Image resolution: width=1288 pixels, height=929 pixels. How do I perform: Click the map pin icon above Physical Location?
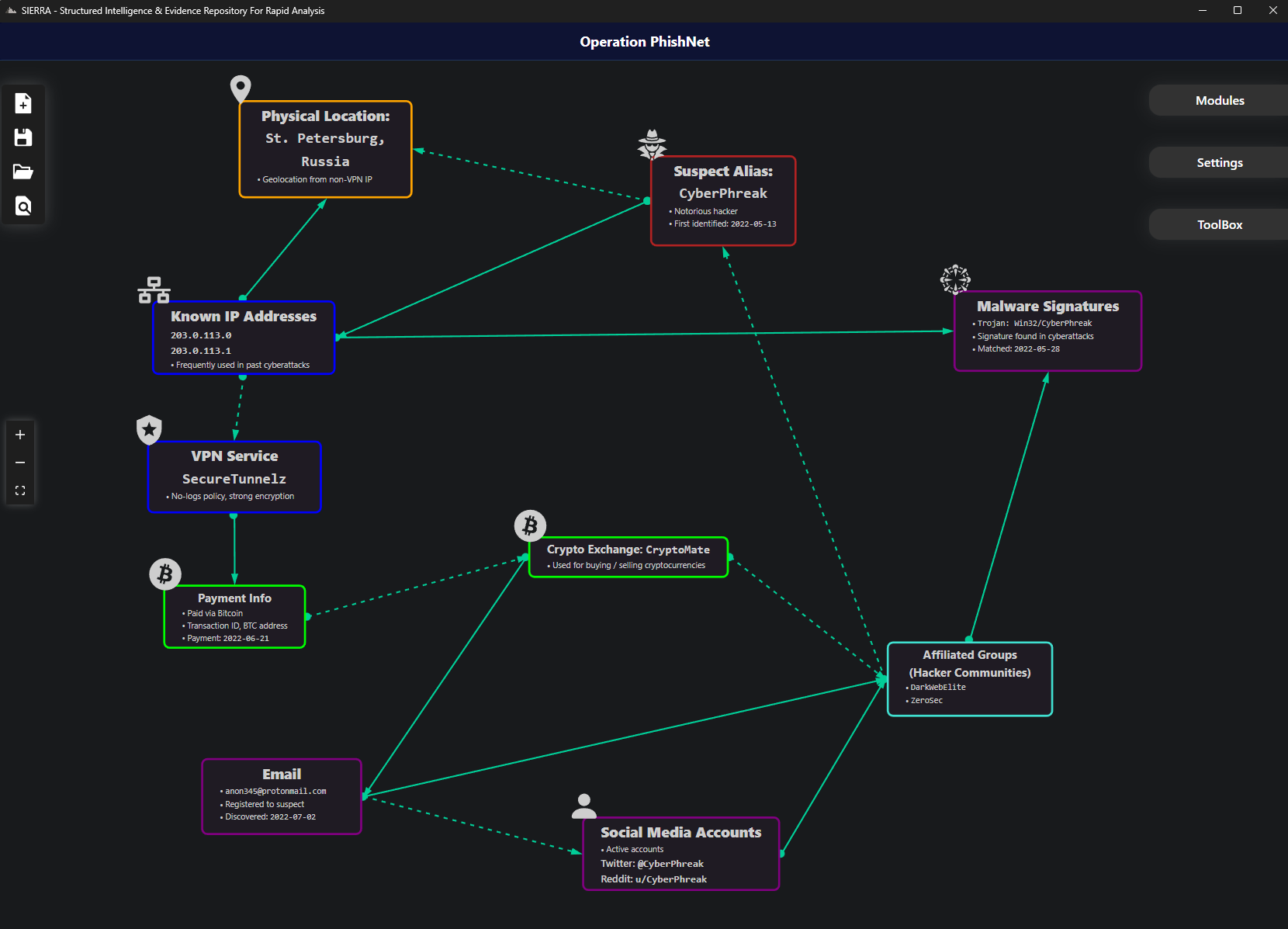click(241, 88)
